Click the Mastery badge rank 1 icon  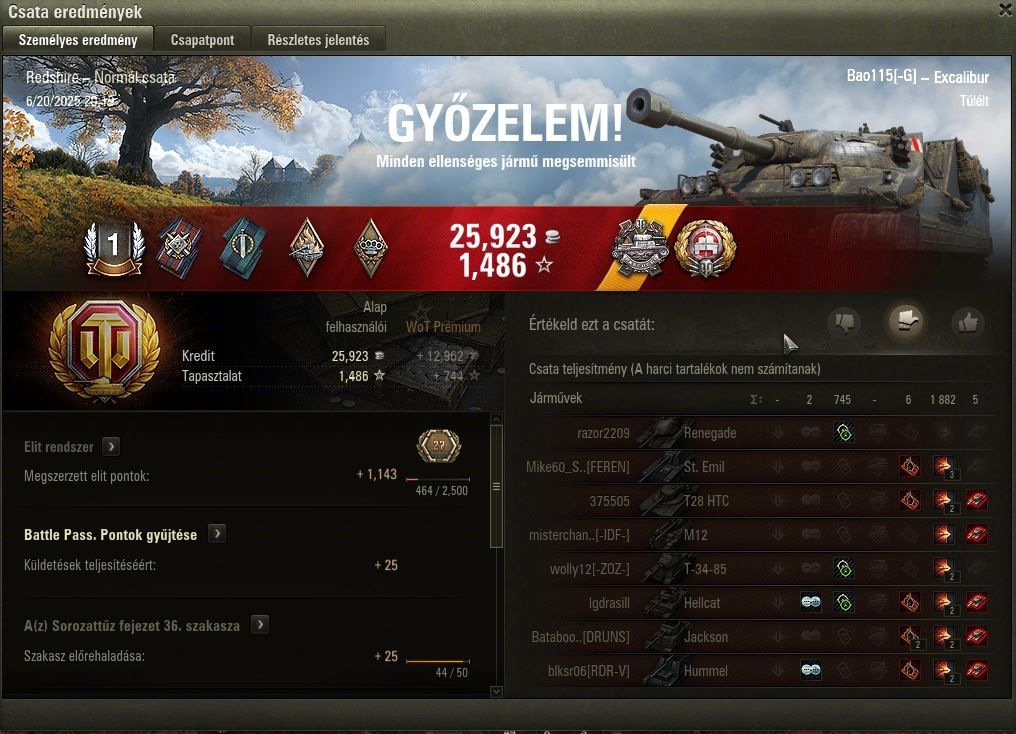[114, 247]
